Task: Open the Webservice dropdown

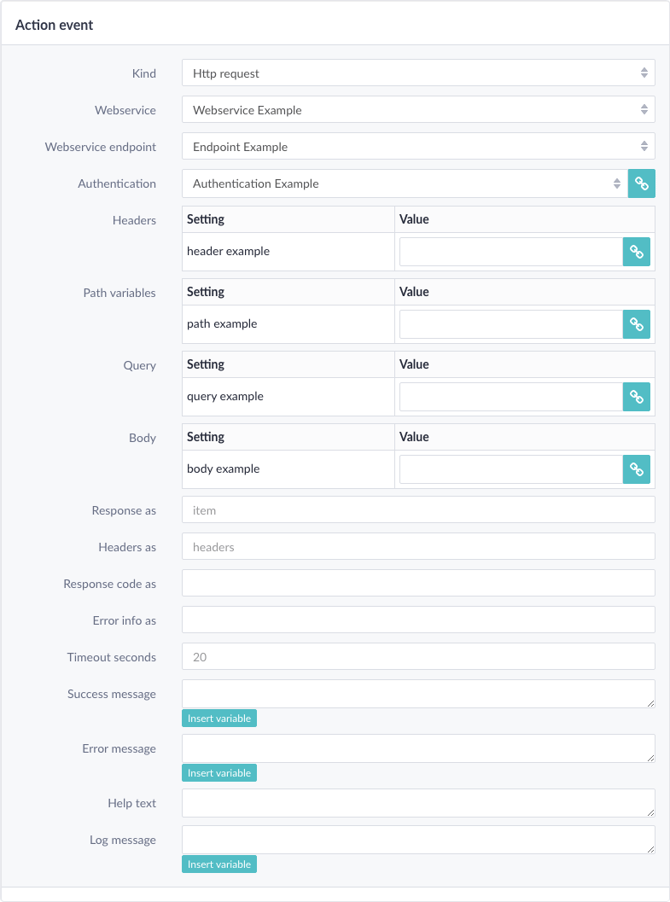Action: click(418, 110)
